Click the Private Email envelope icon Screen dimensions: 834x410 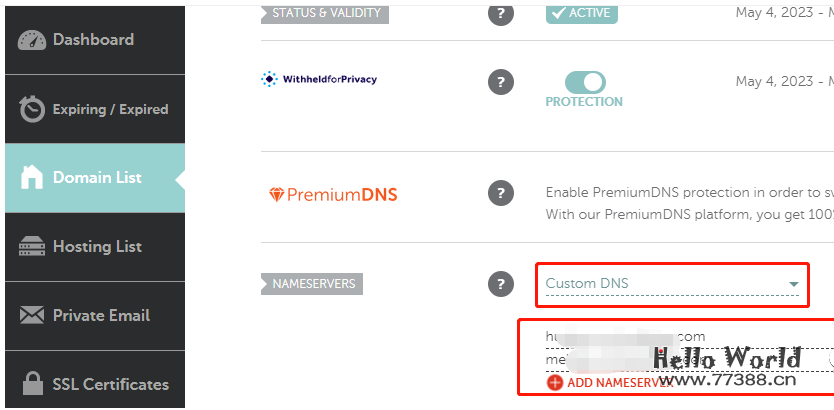33,316
